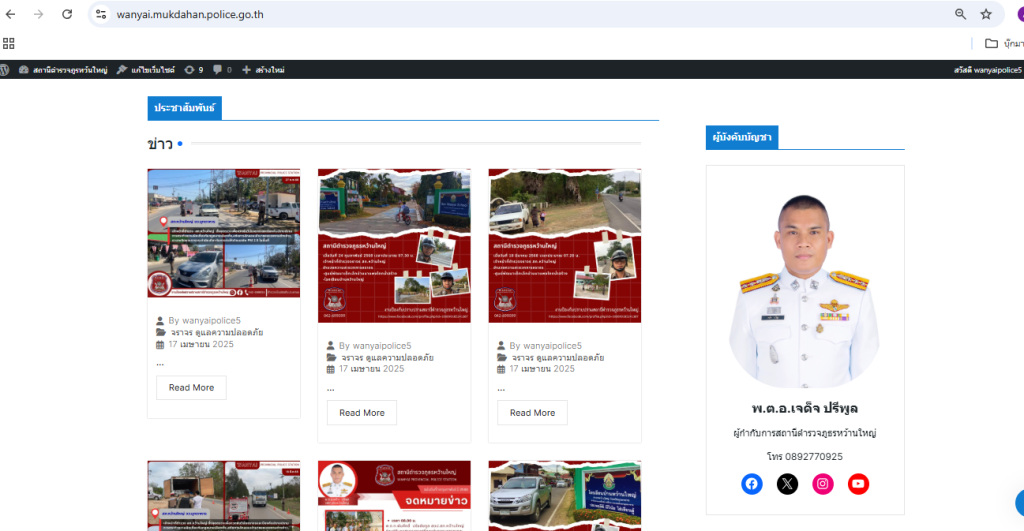Click Read More on the third news card

pos(532,412)
